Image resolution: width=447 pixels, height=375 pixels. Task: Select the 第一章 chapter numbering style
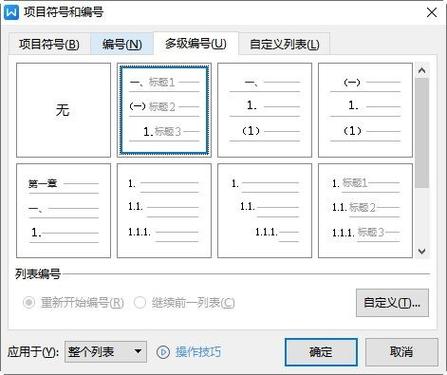click(x=63, y=210)
